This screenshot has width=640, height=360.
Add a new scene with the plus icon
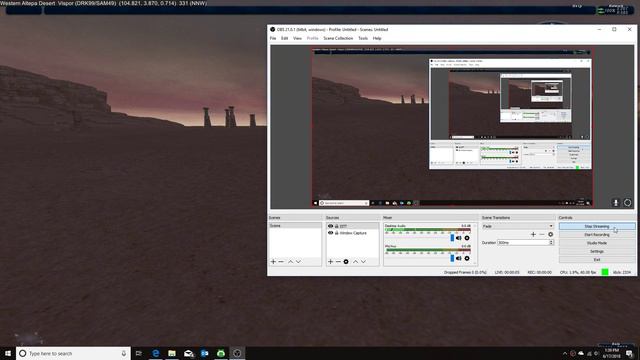tap(273, 262)
